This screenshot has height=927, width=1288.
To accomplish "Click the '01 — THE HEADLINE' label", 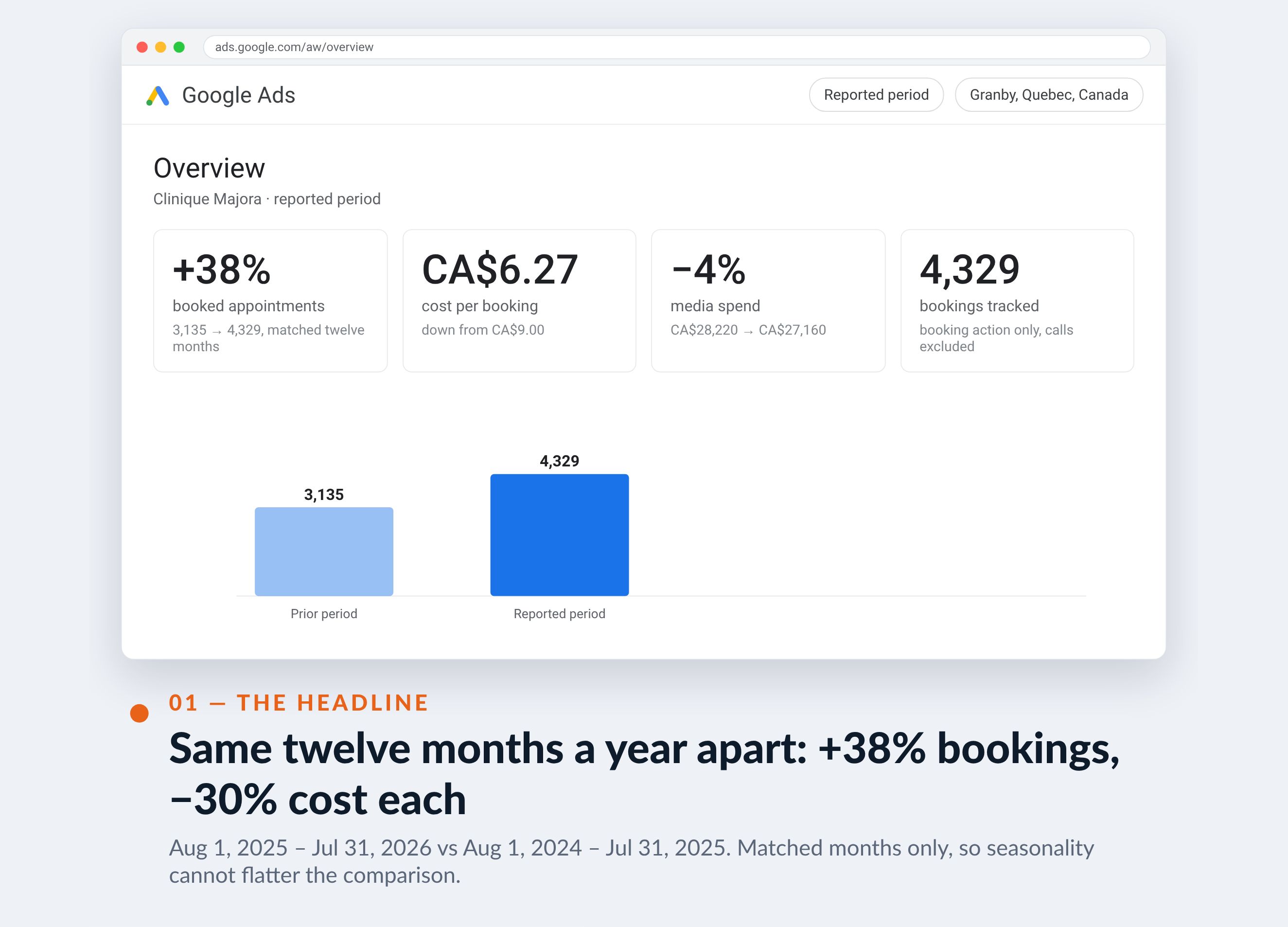I will click(x=299, y=703).
